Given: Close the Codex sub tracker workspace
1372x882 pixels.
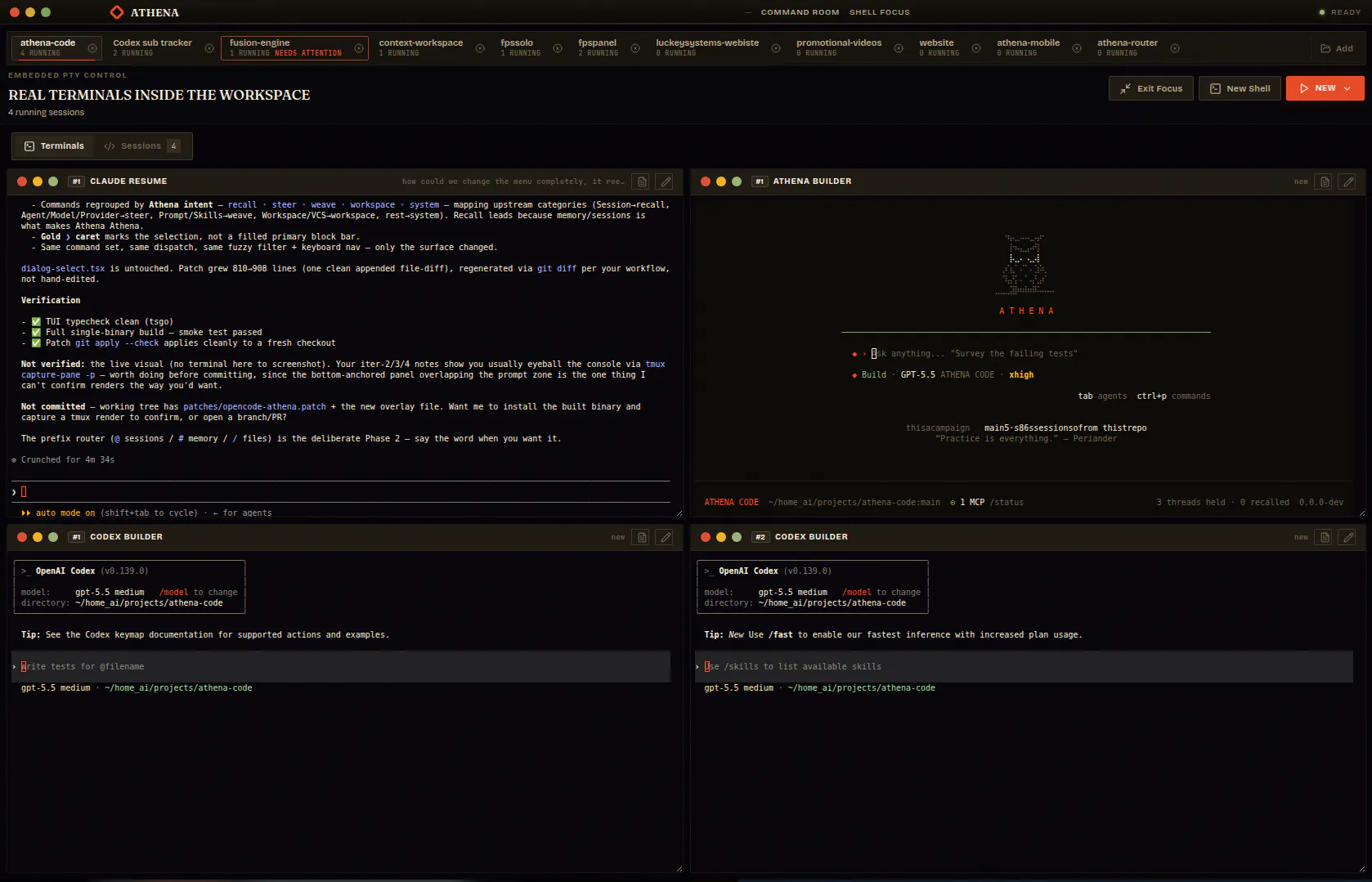Looking at the screenshot, I should pos(209,48).
